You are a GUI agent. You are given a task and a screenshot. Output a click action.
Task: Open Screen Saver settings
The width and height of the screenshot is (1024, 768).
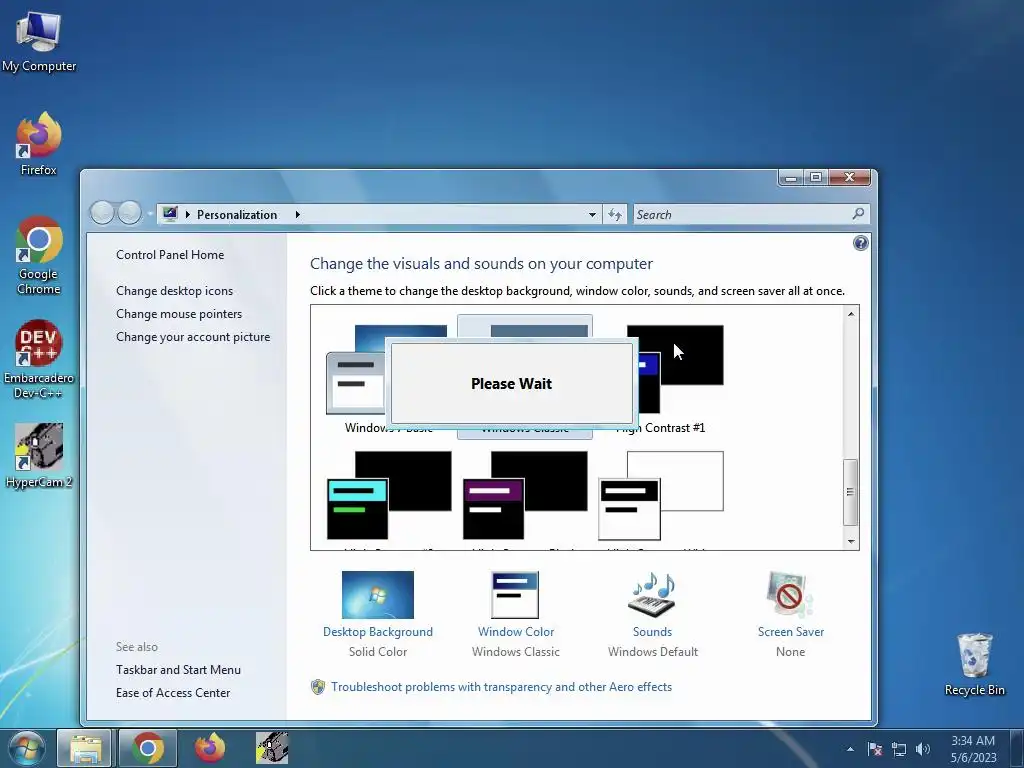(790, 614)
